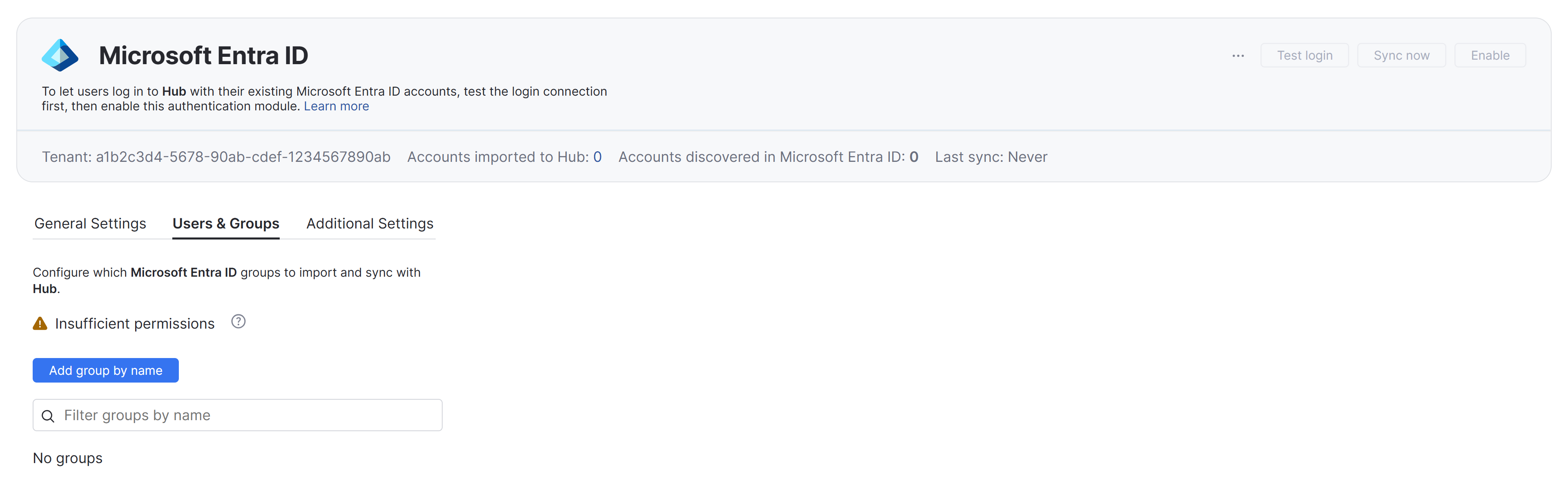Open the Learn more link
1568x497 pixels.
tap(336, 106)
